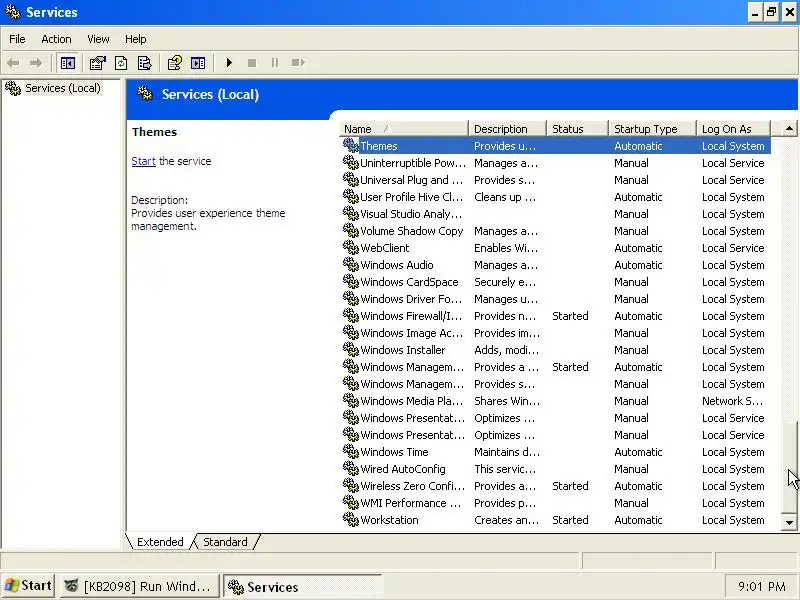Sort list by the Startup Type column header

[x=653, y=129]
